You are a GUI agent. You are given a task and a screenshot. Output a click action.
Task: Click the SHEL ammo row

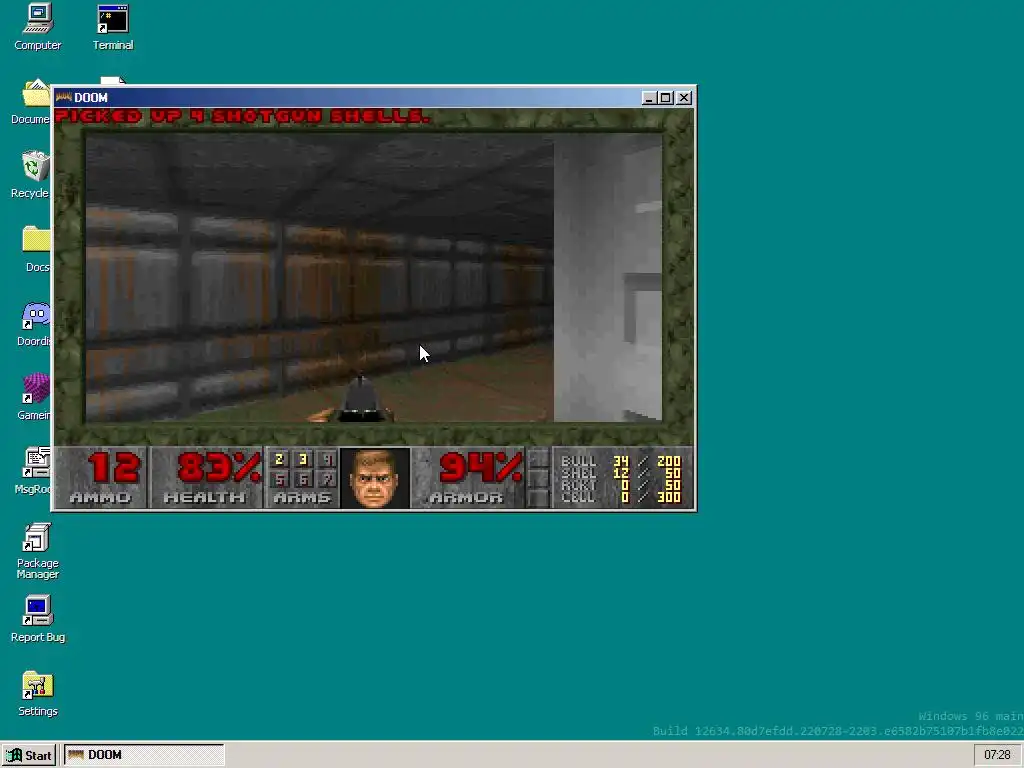click(621, 473)
